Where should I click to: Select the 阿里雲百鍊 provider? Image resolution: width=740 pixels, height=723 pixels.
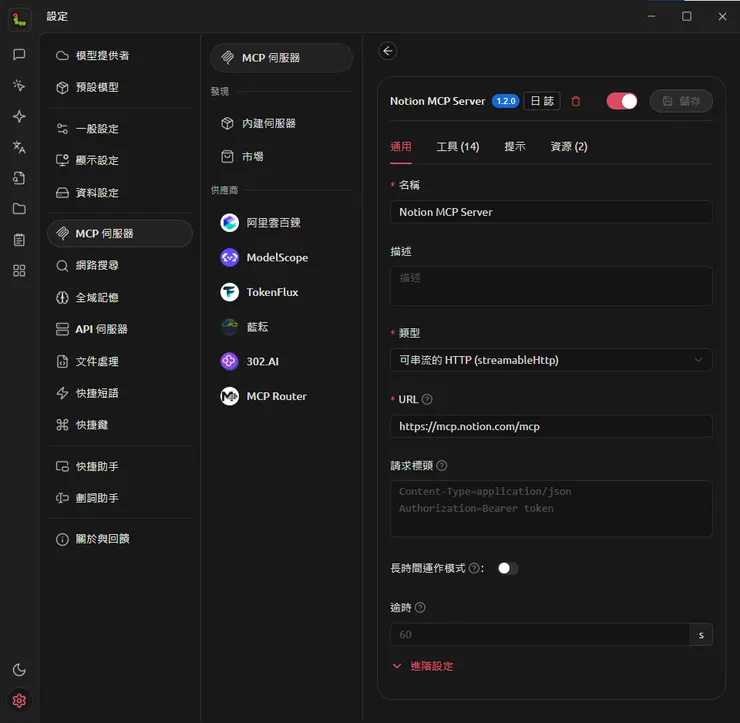(x=282, y=223)
